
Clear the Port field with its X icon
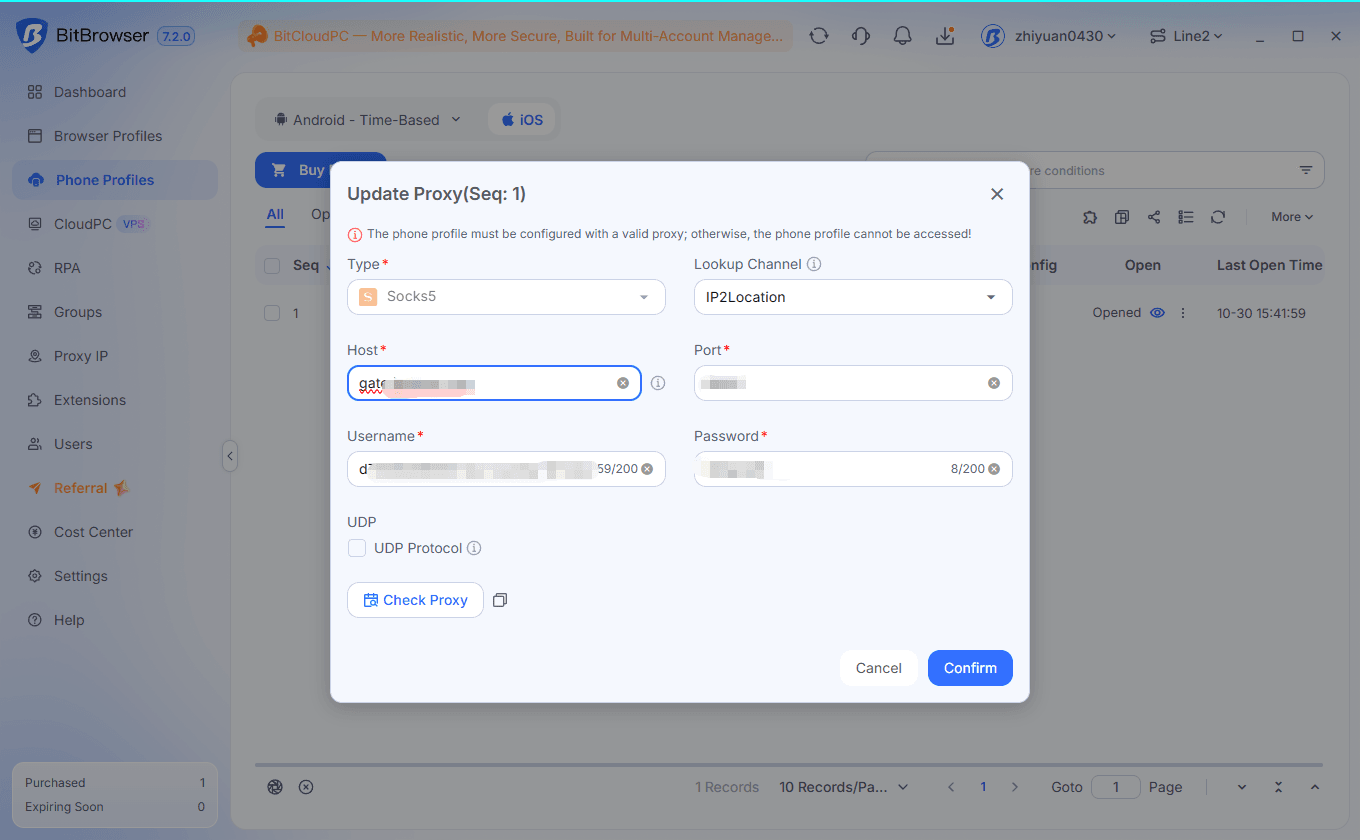(994, 383)
